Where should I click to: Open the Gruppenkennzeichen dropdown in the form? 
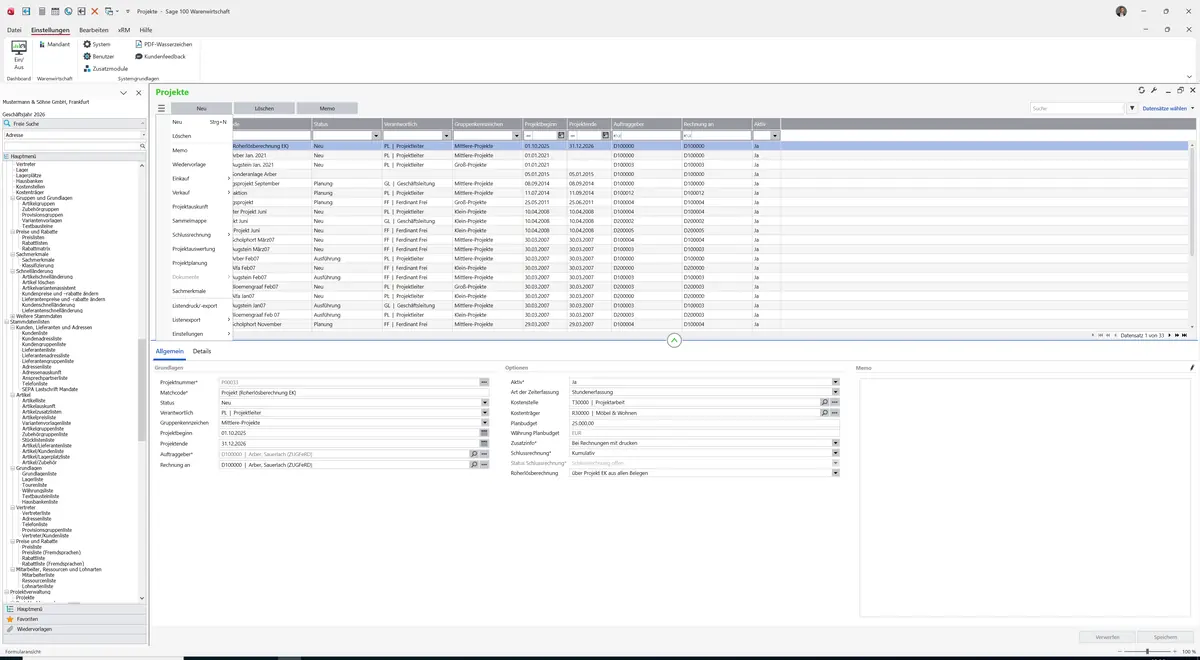pos(484,423)
